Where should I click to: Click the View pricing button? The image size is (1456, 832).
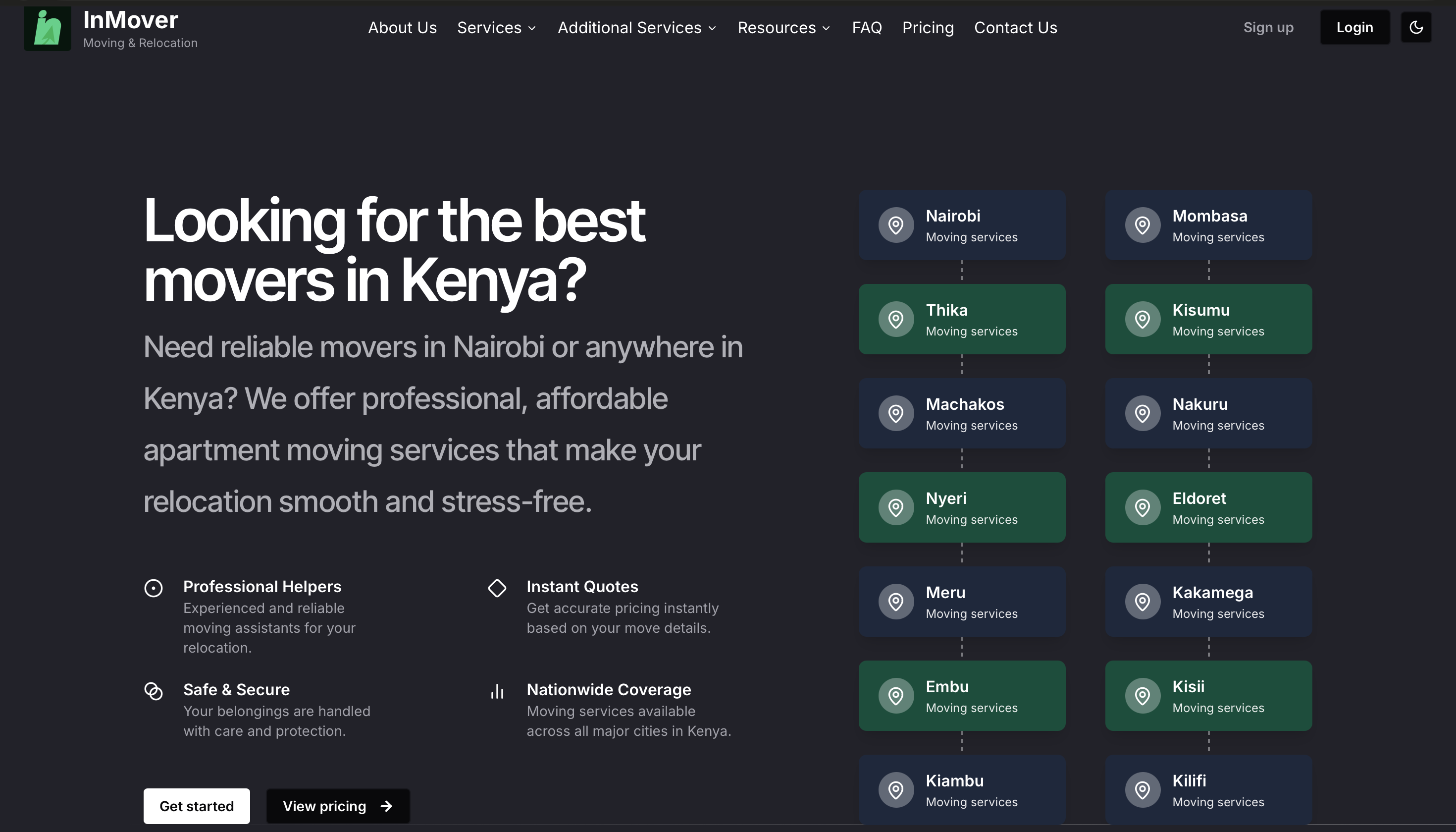pos(338,806)
